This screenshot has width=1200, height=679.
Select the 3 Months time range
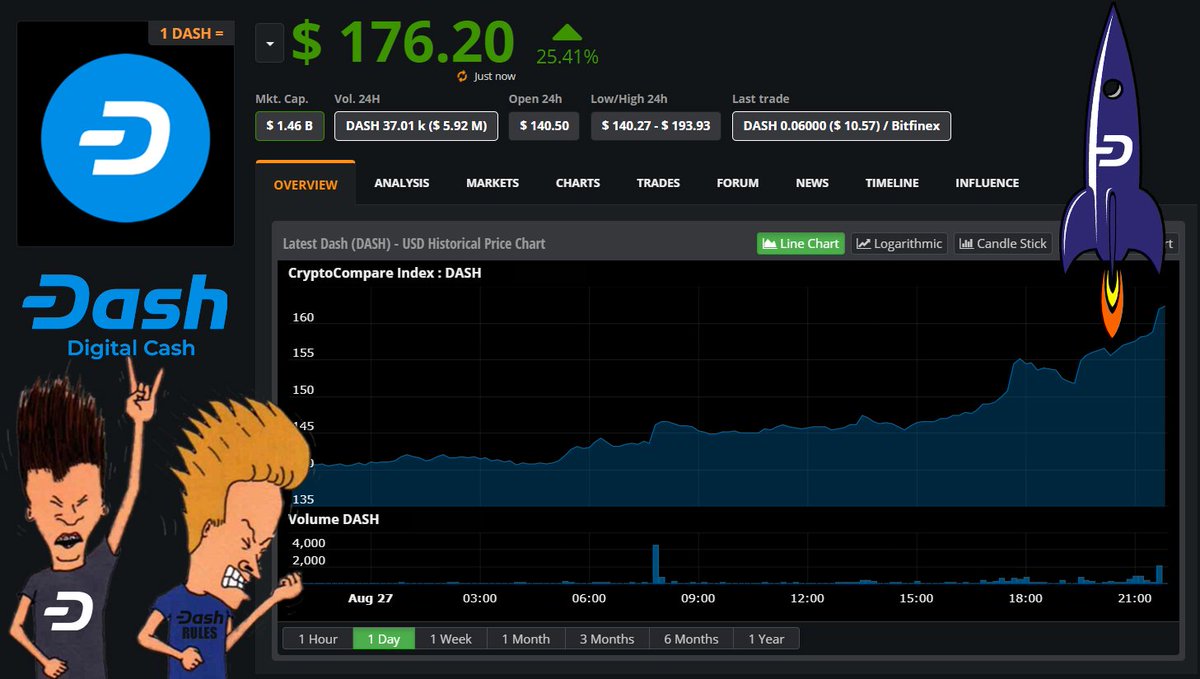click(x=607, y=638)
